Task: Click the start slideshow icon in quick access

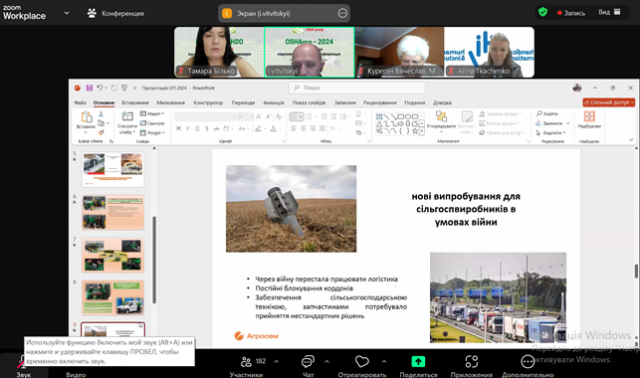Action: [x=124, y=88]
